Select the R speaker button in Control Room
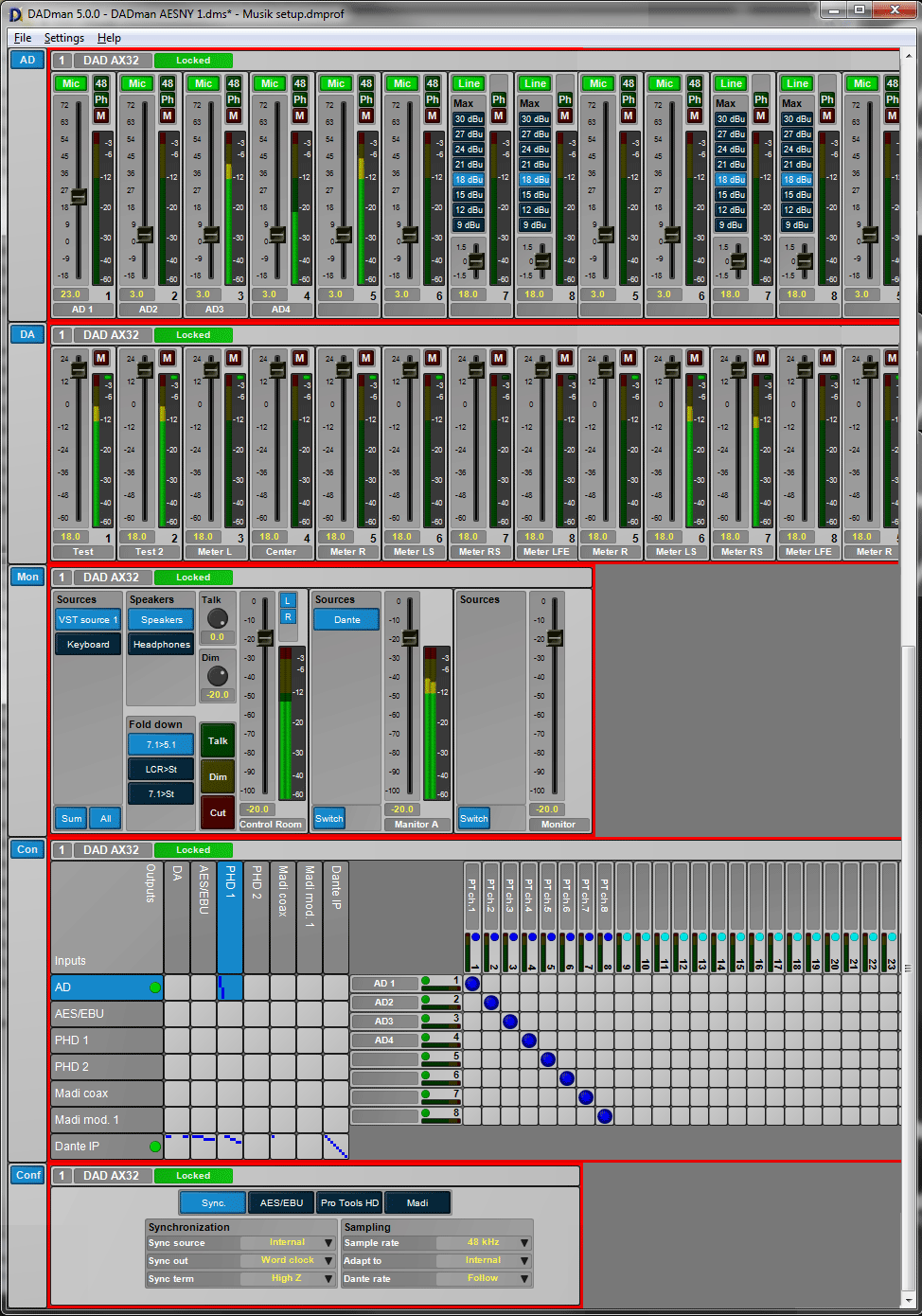Viewport: 922px width, 1316px height. click(289, 617)
